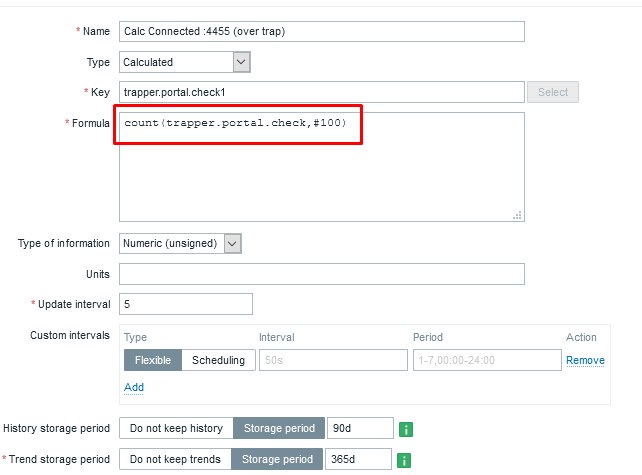Viewport: 642px width, 475px height.
Task: Click the Period 1-7,00:00-24:00 field
Action: (487, 360)
